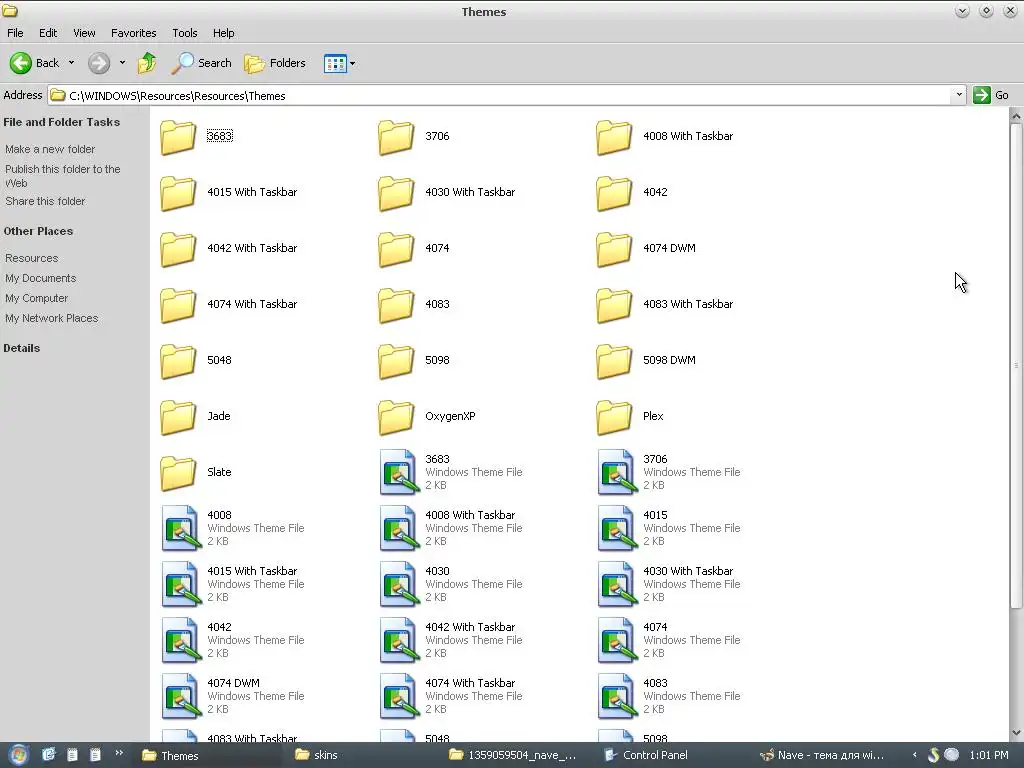The image size is (1024, 768).
Task: Open the 3683 folder icon
Action: pos(178,137)
